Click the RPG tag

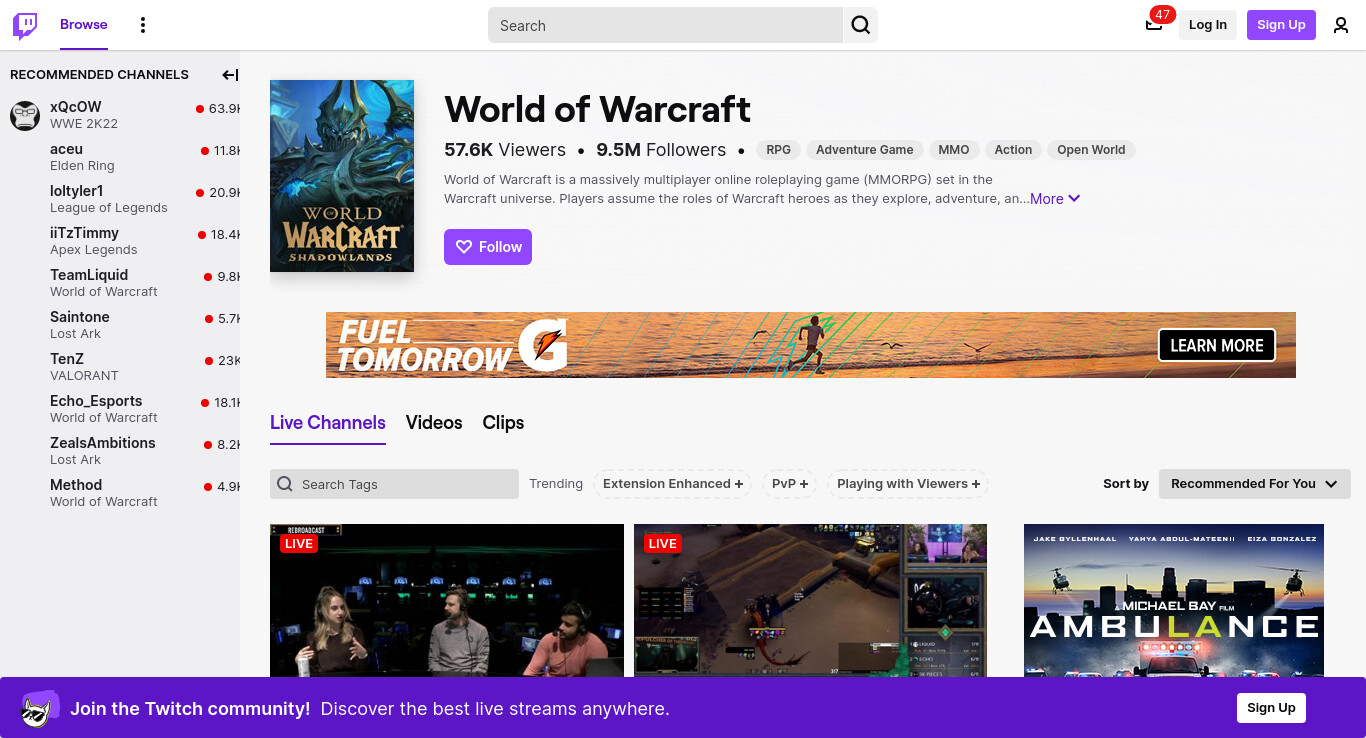click(x=778, y=150)
